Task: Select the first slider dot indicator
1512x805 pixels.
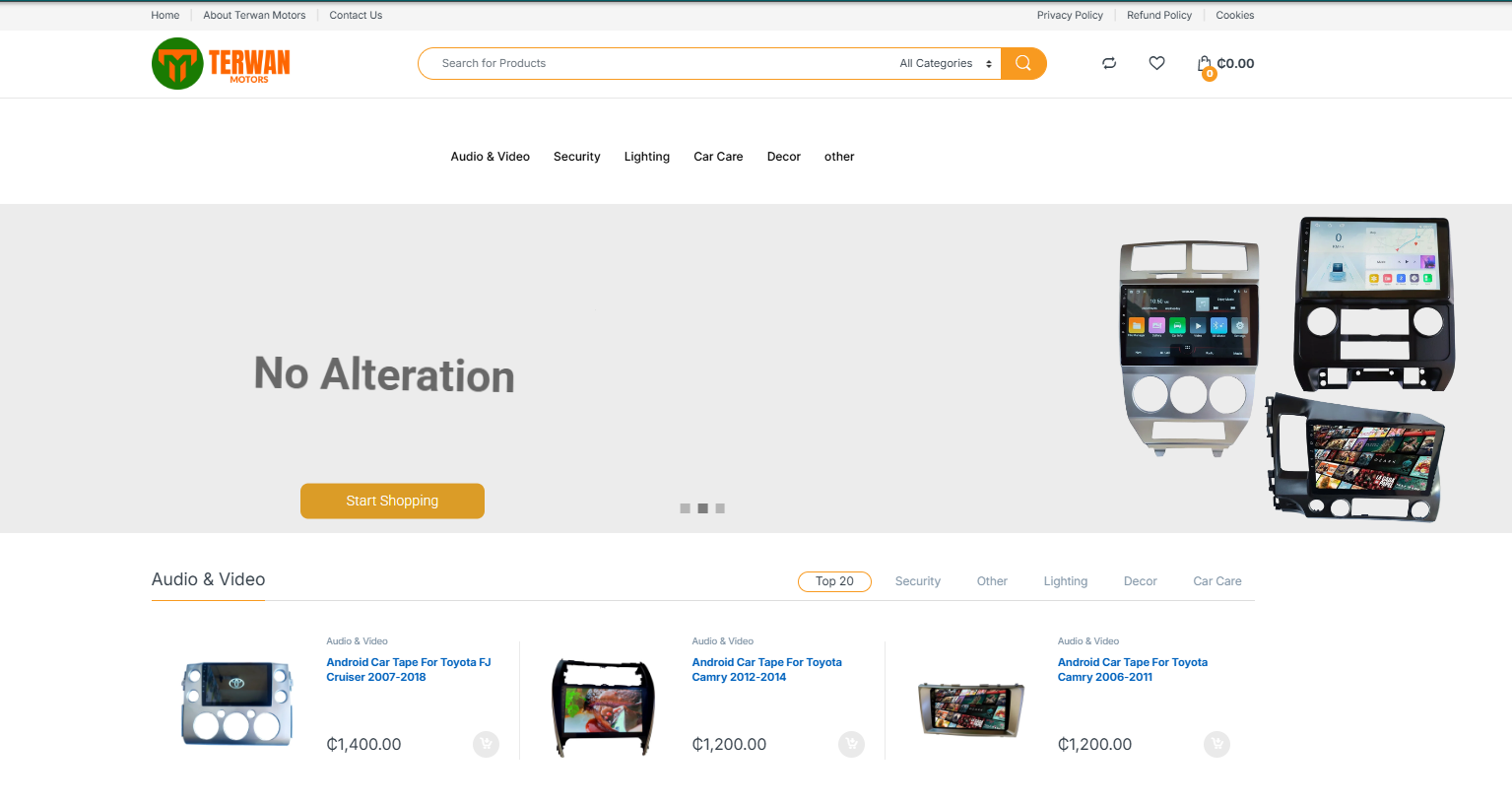Action: point(685,508)
